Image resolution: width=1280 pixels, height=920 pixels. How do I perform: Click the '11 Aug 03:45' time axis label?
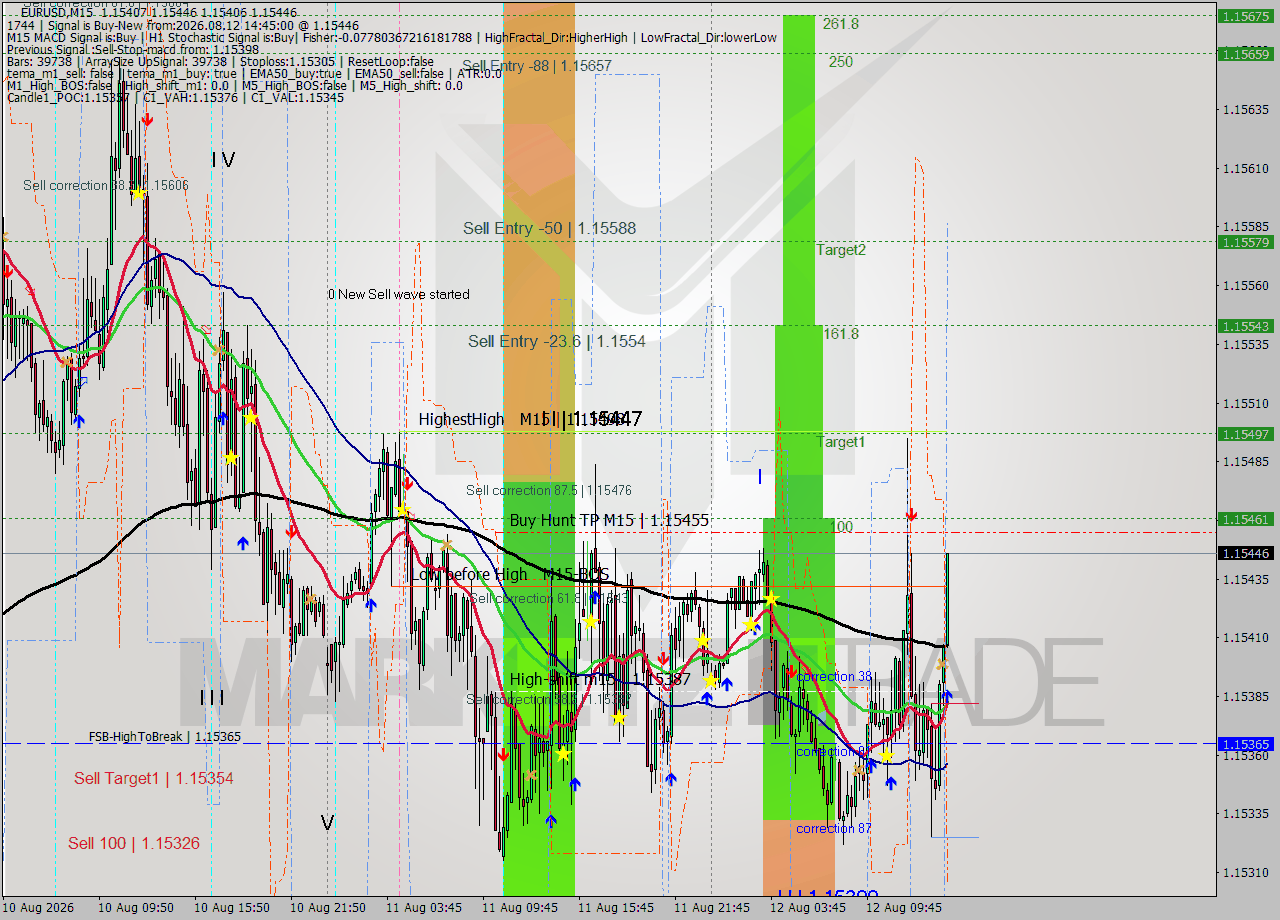(425, 908)
